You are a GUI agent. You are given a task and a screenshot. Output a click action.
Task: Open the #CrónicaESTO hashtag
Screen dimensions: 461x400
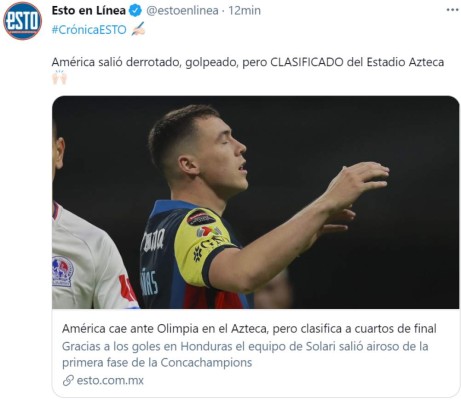[89, 30]
